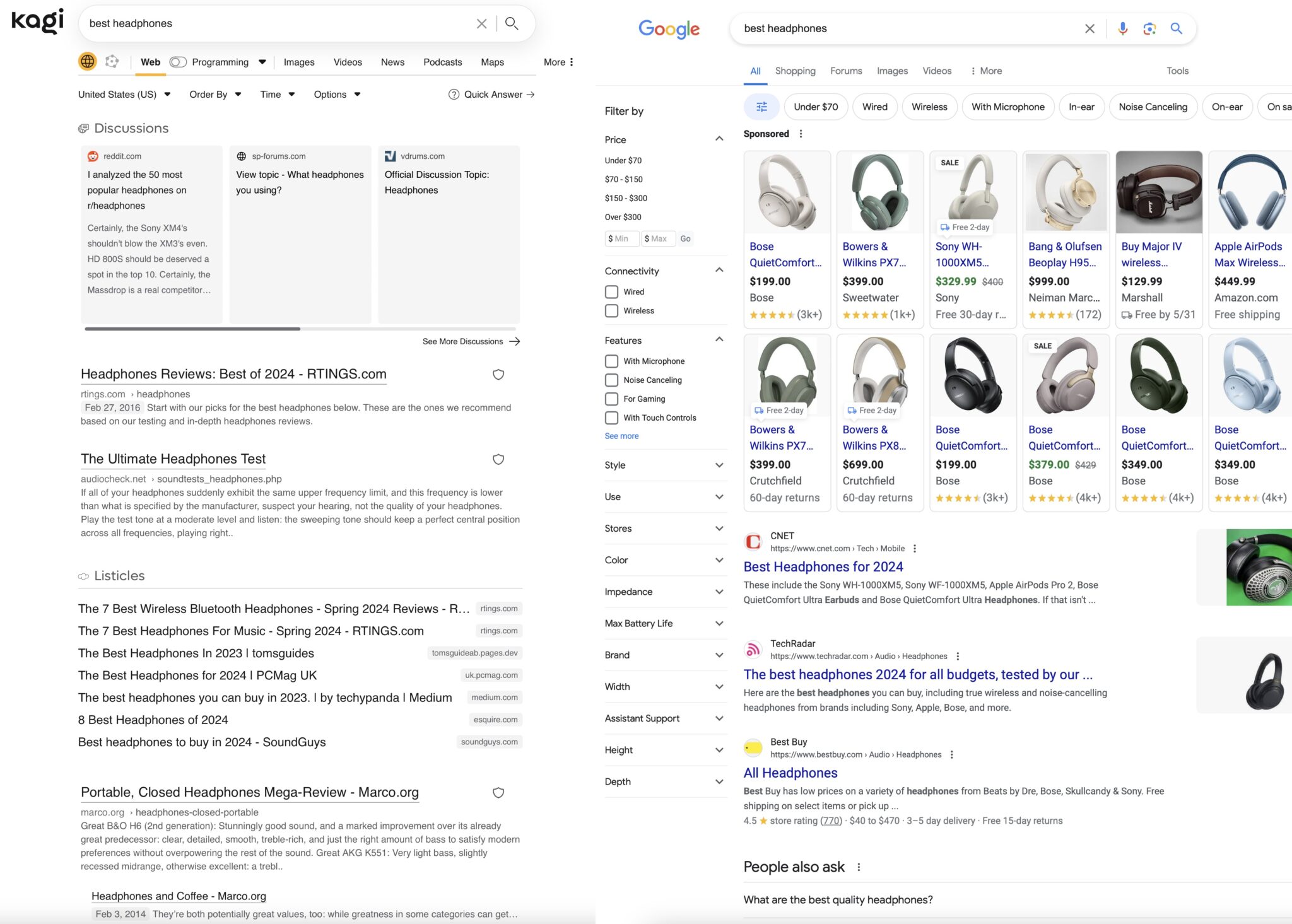The height and width of the screenshot is (924, 1292).
Task: Clear the Kagi search query with the X icon
Action: tap(481, 23)
